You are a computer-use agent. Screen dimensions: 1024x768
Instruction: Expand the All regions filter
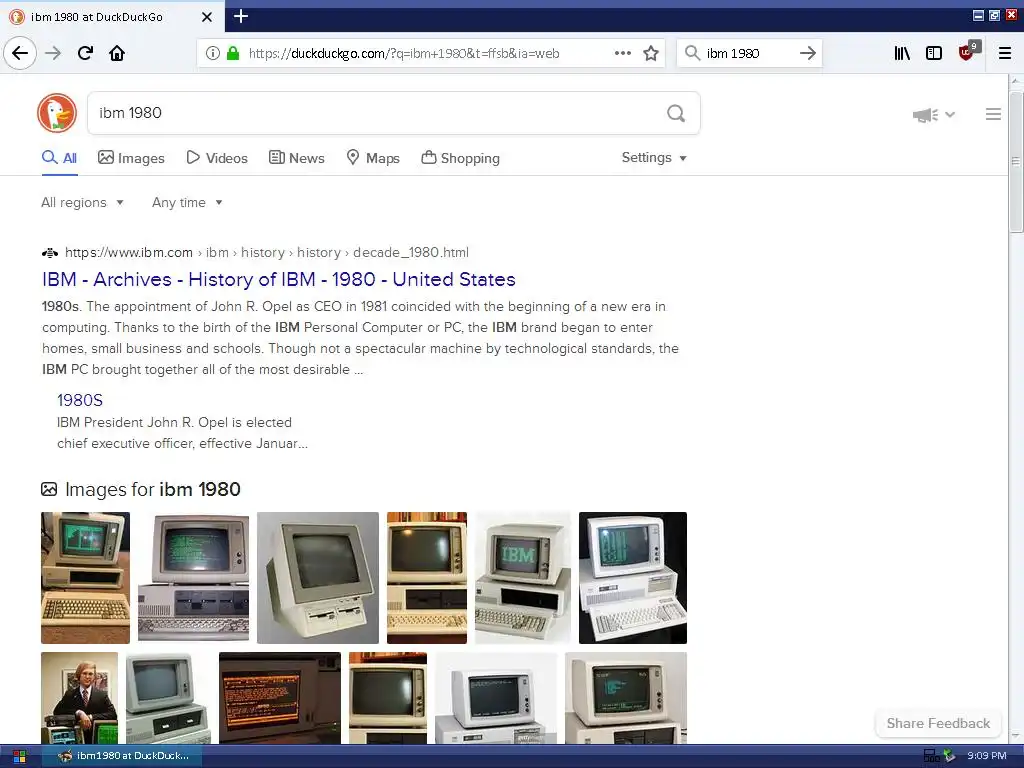click(82, 202)
